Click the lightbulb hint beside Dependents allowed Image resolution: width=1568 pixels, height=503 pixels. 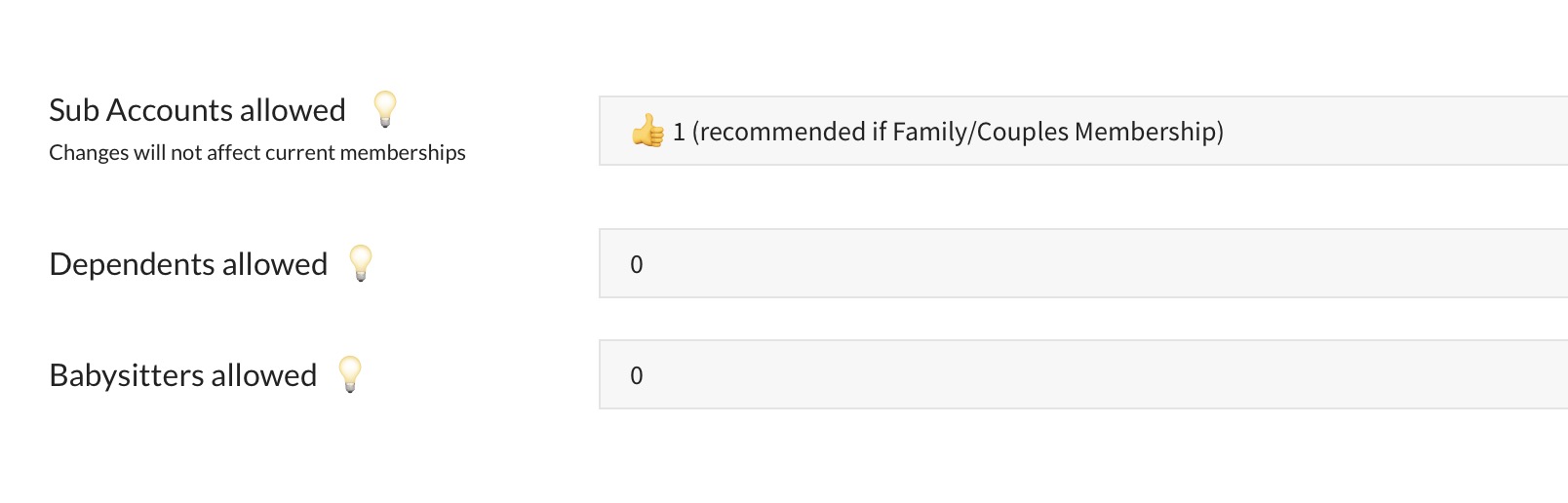pos(361,262)
